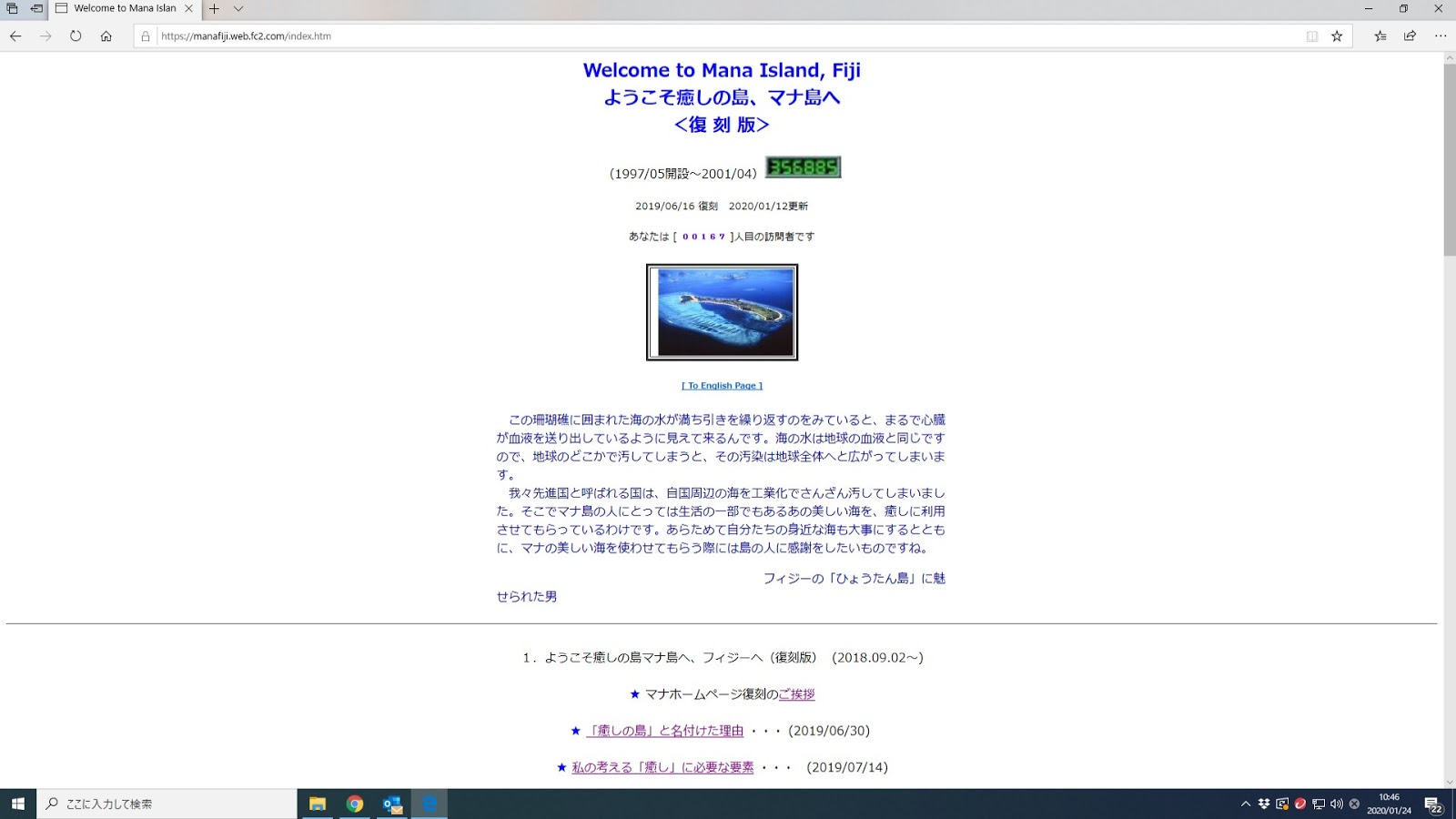Show site info via the lock icon
This screenshot has width=1456, height=819.
[146, 36]
